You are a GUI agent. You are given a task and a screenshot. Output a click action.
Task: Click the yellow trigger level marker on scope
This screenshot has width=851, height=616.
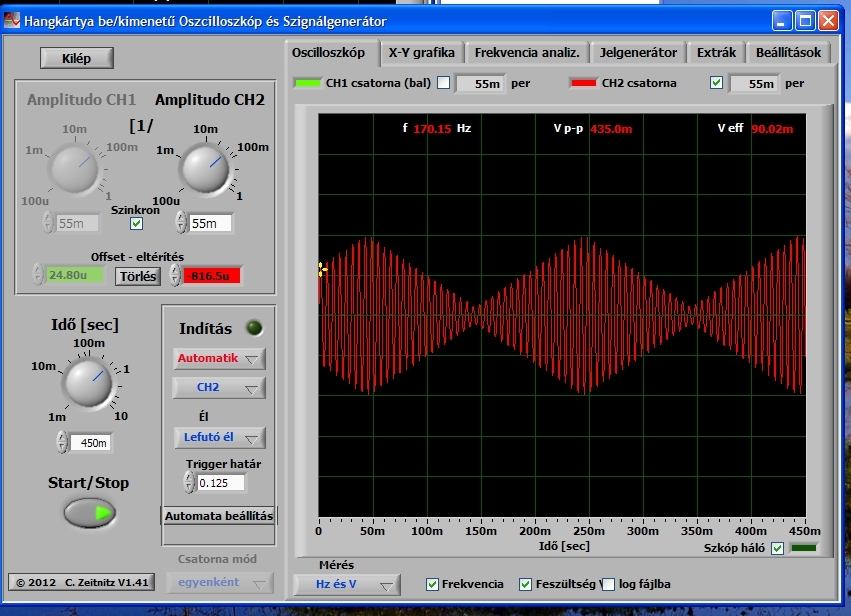(x=322, y=270)
